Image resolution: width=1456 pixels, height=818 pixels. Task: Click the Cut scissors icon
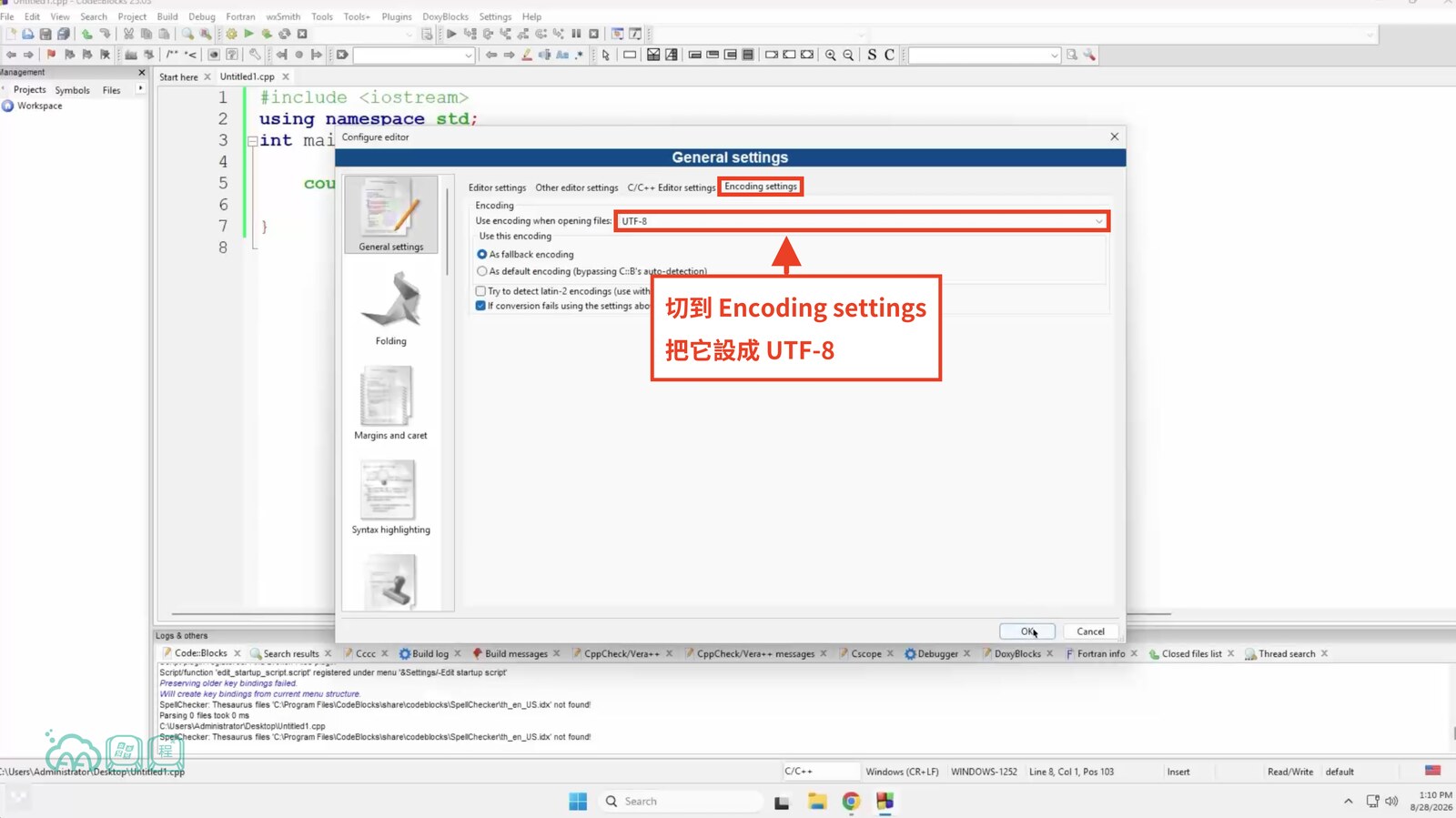(128, 34)
